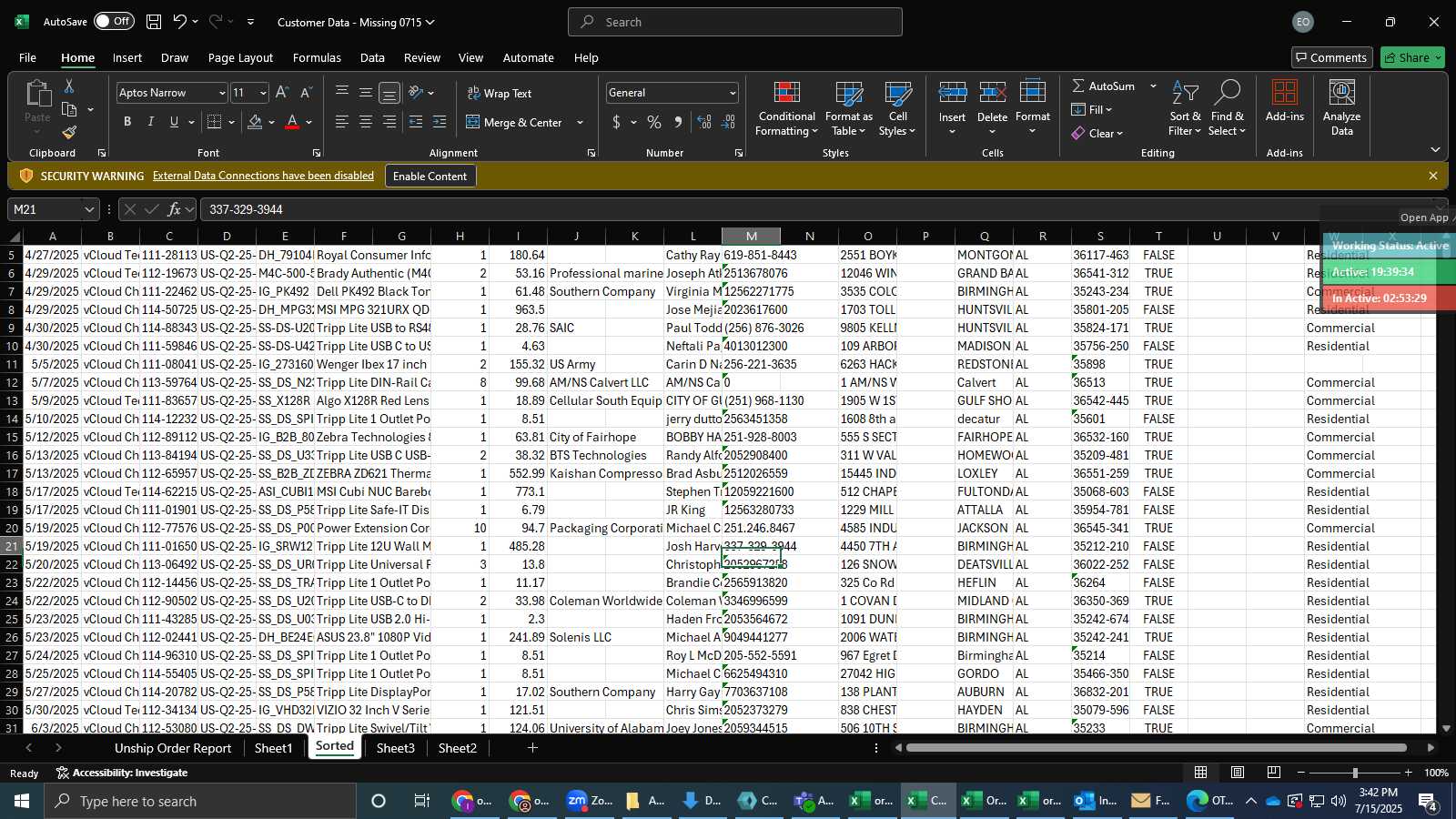Increase font size with the larger A icon
This screenshot has height=819, width=1456.
pos(282,92)
